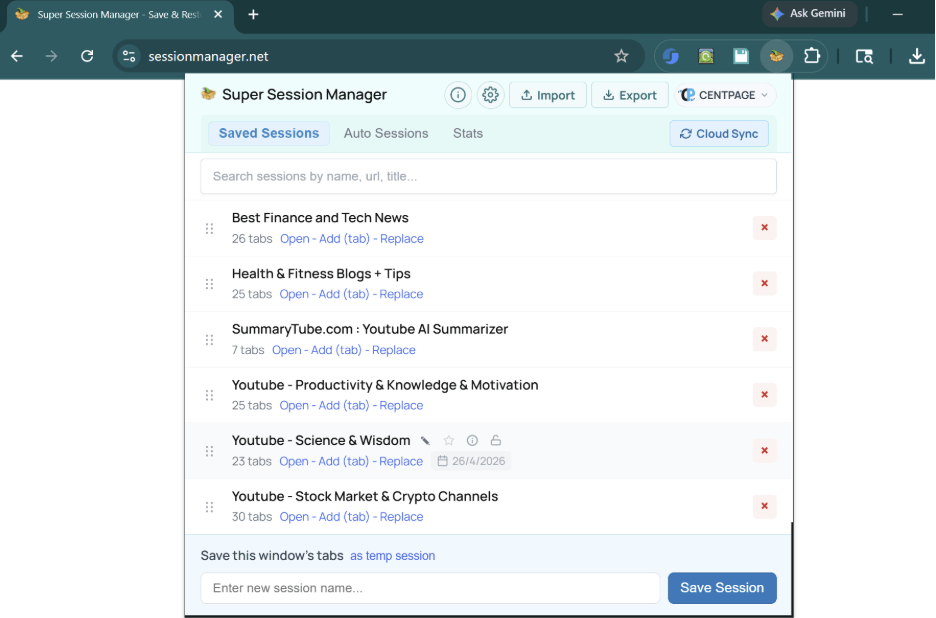Open the browser downloads icon
This screenshot has height=618, width=936.
[x=917, y=56]
